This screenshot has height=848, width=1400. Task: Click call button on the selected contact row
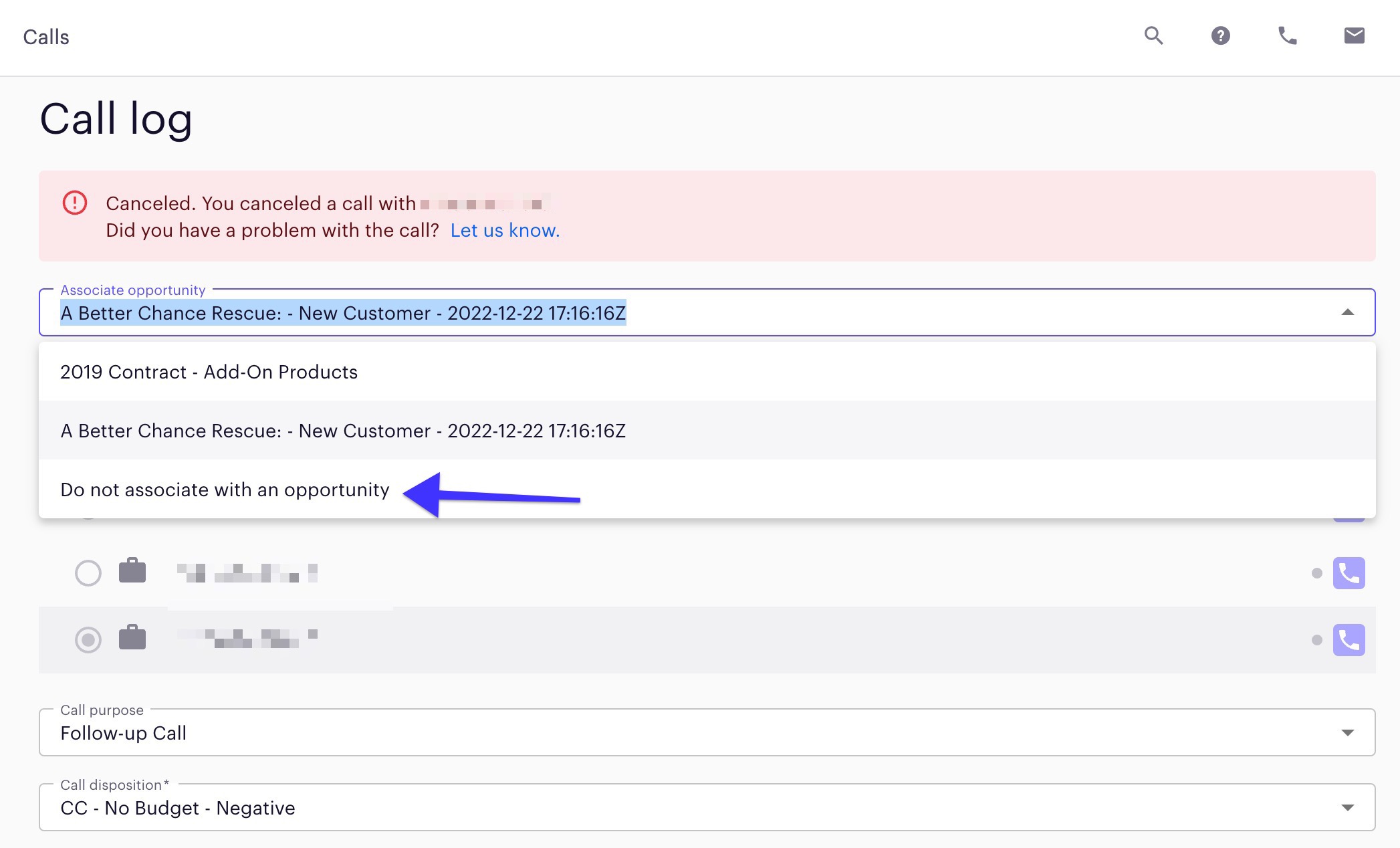click(1349, 640)
